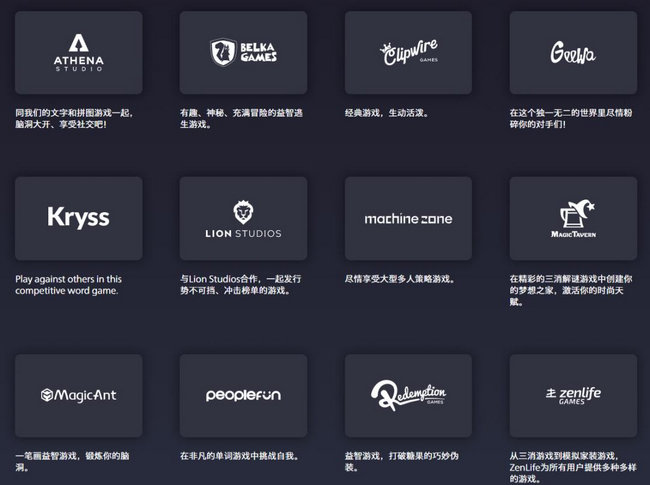Click the Athena Studio description '同我们的文字和拼图游戏一起'
The height and width of the screenshot is (485, 650).
74,119
